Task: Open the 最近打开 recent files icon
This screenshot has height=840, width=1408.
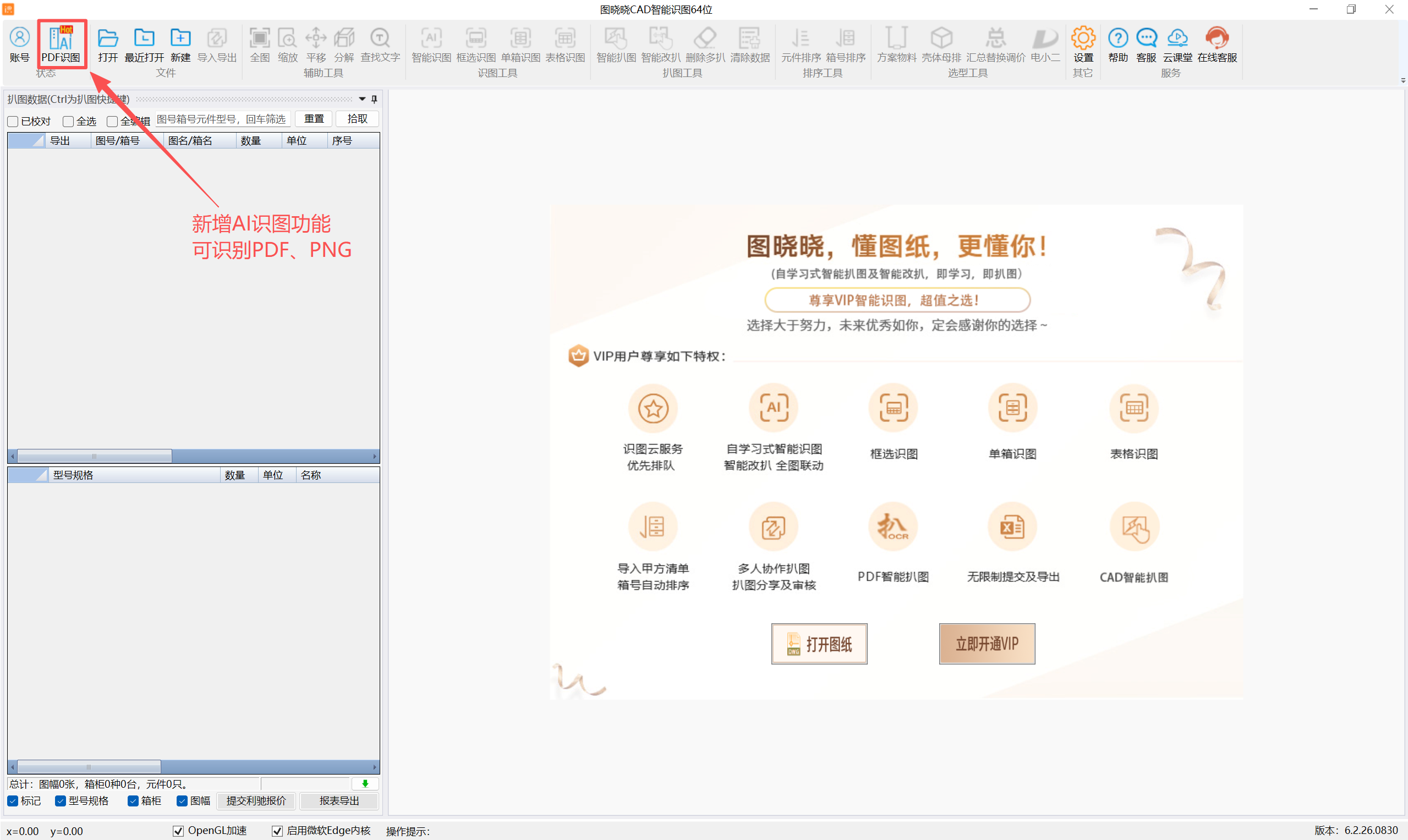Action: tap(144, 44)
